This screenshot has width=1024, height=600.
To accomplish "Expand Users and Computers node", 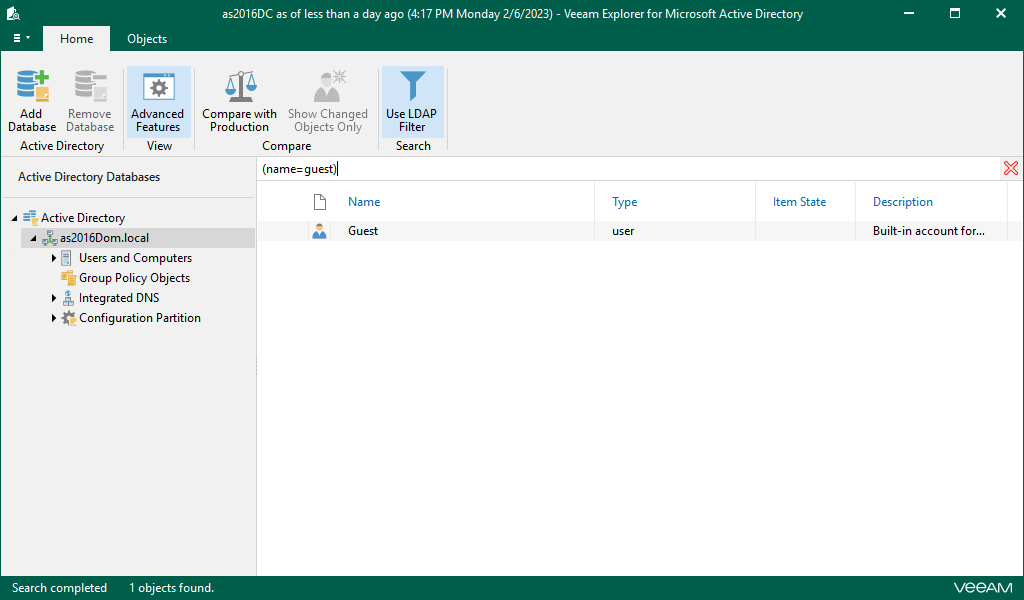I will (54, 259).
